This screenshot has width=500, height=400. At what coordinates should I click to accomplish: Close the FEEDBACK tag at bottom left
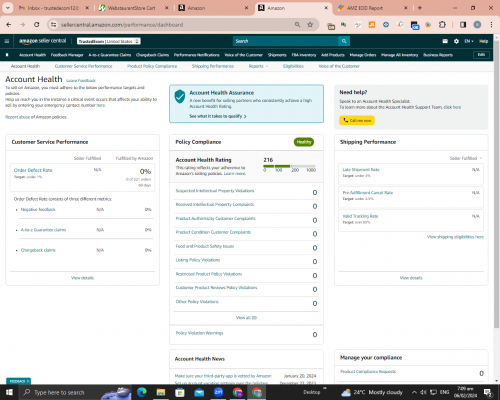tap(28, 381)
